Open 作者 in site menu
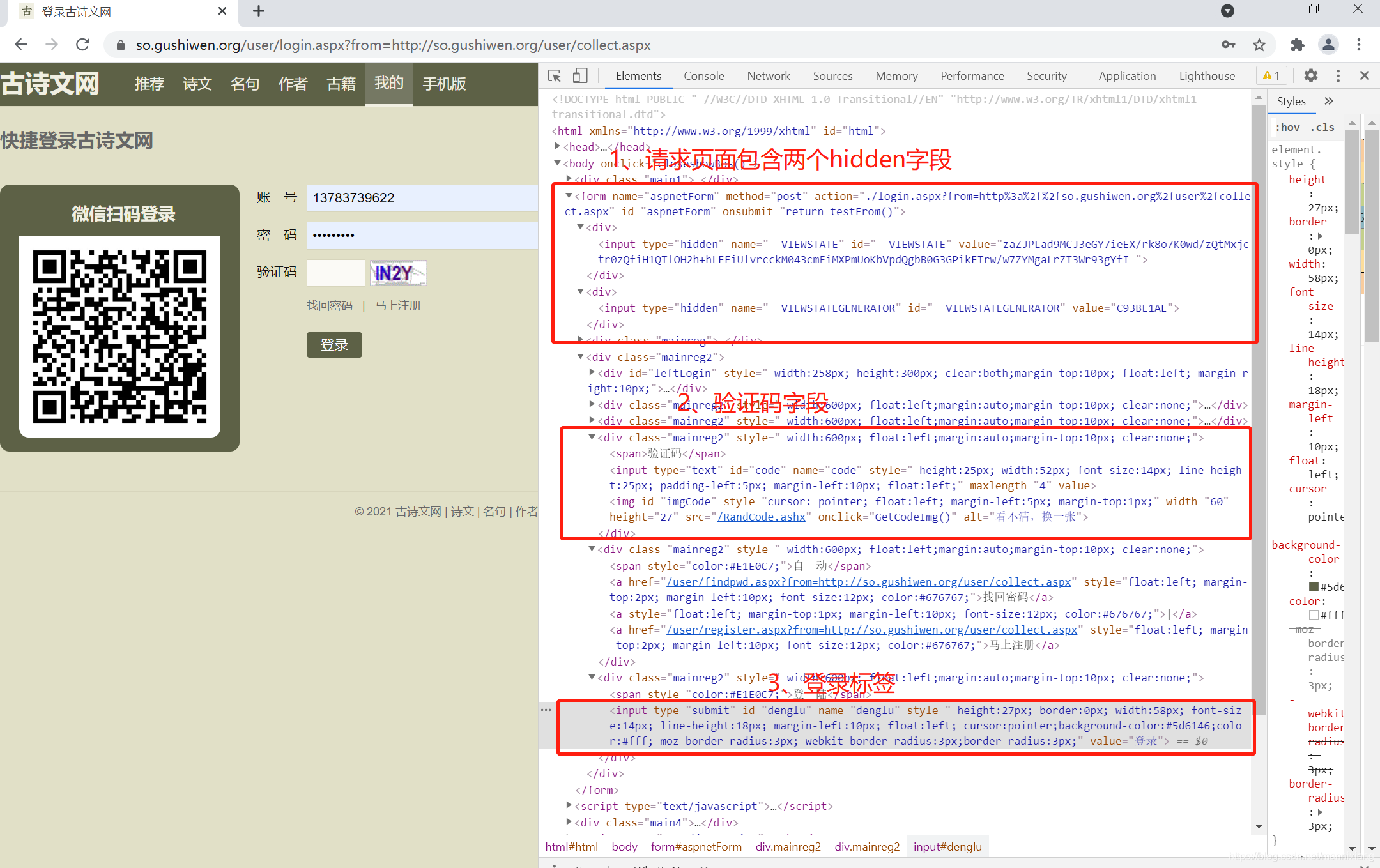 [293, 84]
